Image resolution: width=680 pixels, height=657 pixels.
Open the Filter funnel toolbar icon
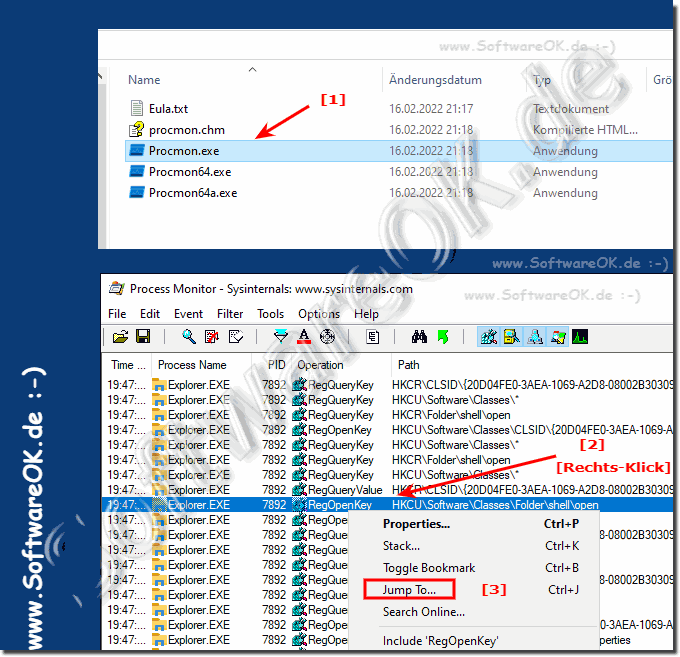coord(281,337)
